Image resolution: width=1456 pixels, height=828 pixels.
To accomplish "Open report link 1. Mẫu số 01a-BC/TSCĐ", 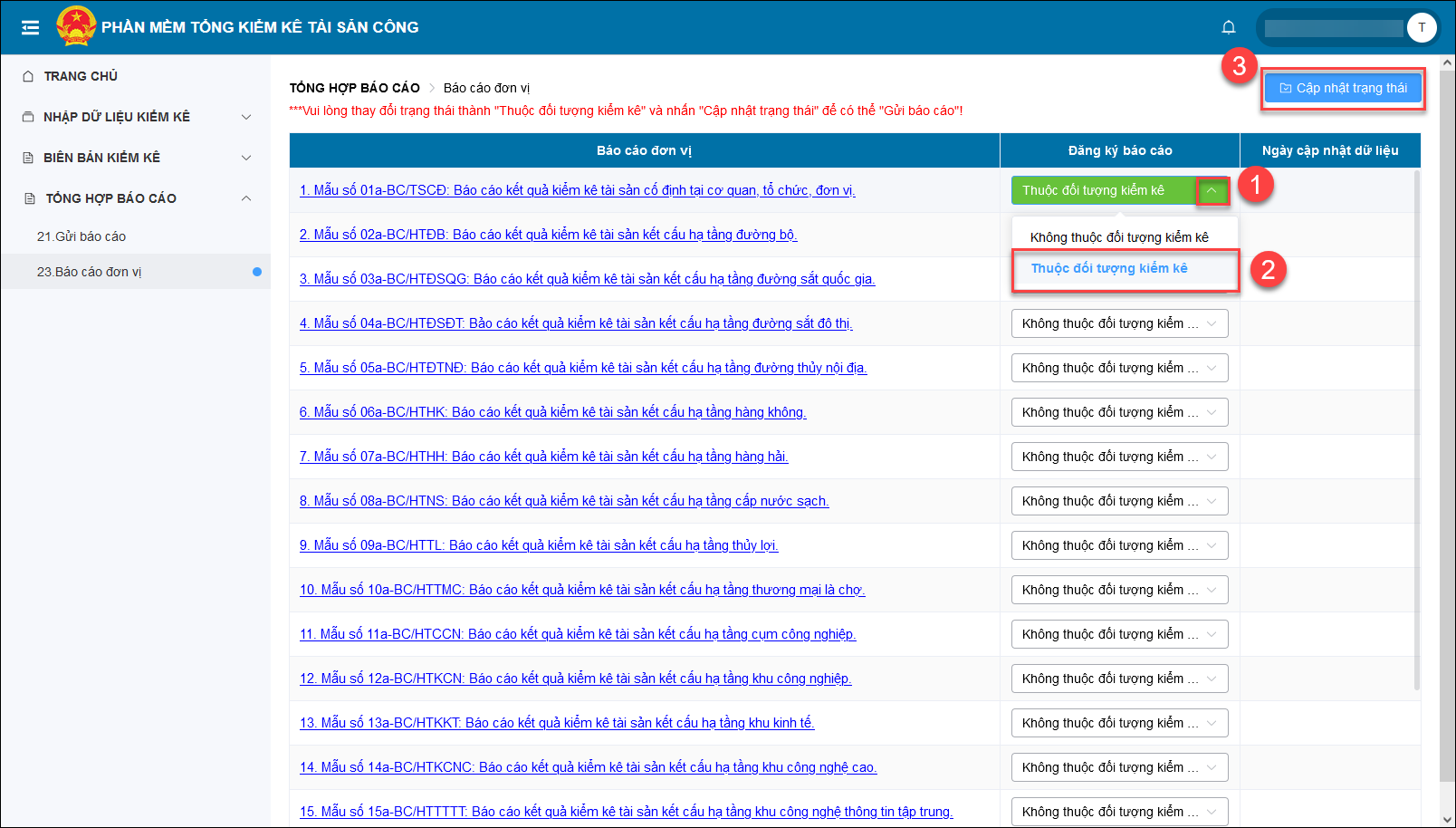I will [578, 190].
